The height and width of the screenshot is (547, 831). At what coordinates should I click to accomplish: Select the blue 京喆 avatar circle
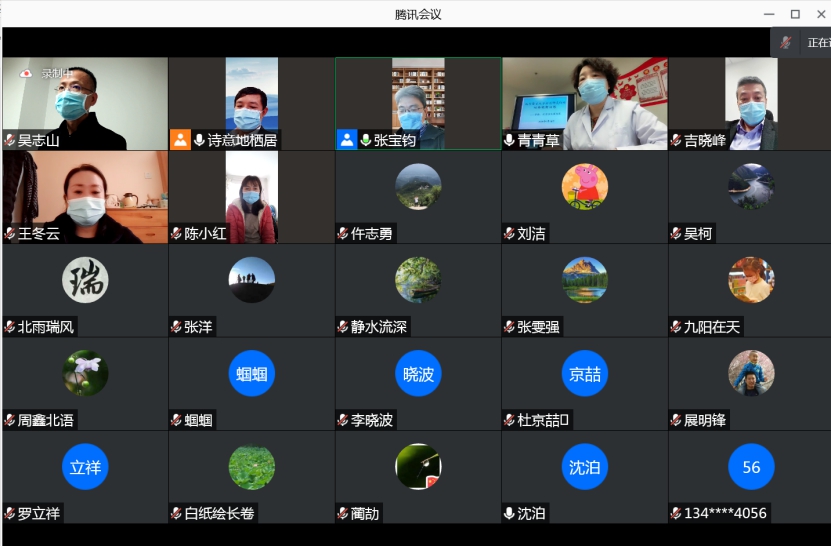tap(584, 374)
